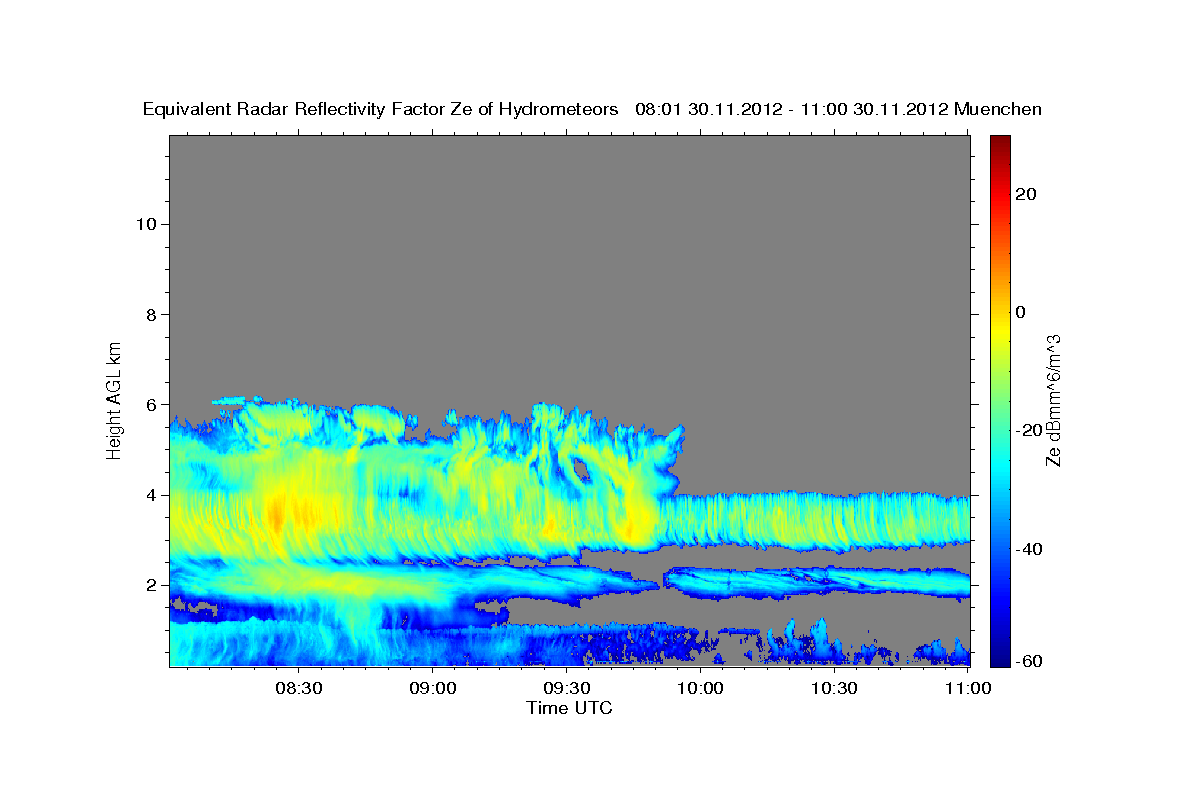Image resolution: width=1200 pixels, height=800 pixels.
Task: Click the 09:30 time tick label
Action: click(566, 688)
